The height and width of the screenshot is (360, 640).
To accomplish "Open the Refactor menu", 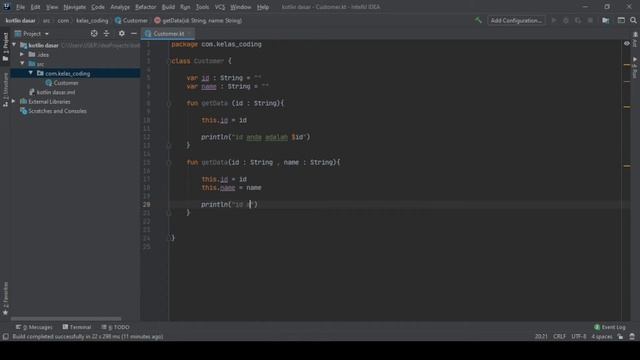I will click(146, 7).
